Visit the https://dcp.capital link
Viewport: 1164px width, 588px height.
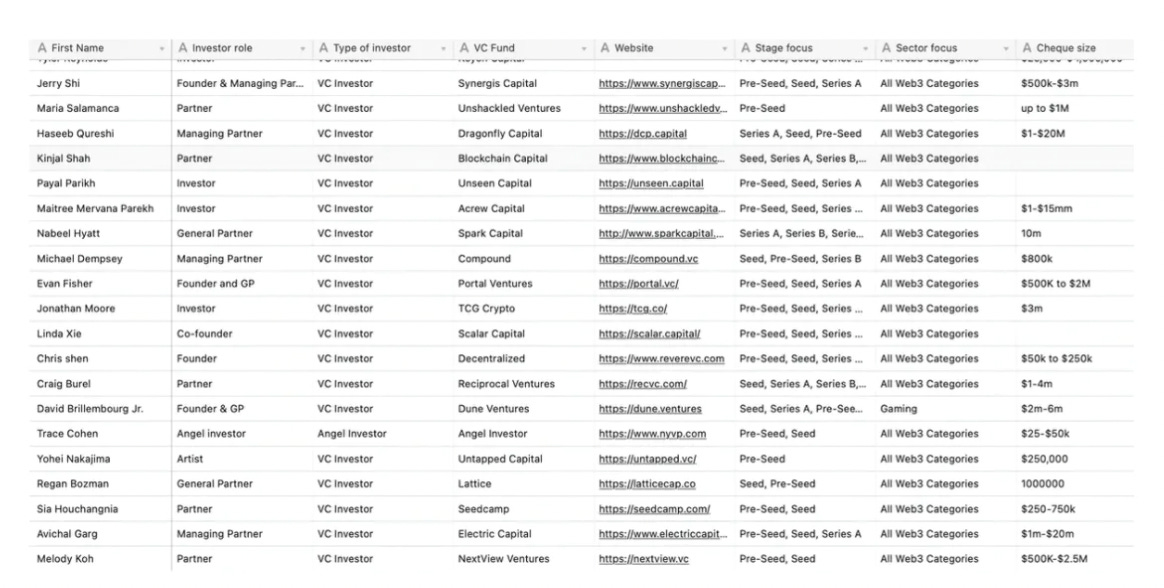[x=643, y=134]
